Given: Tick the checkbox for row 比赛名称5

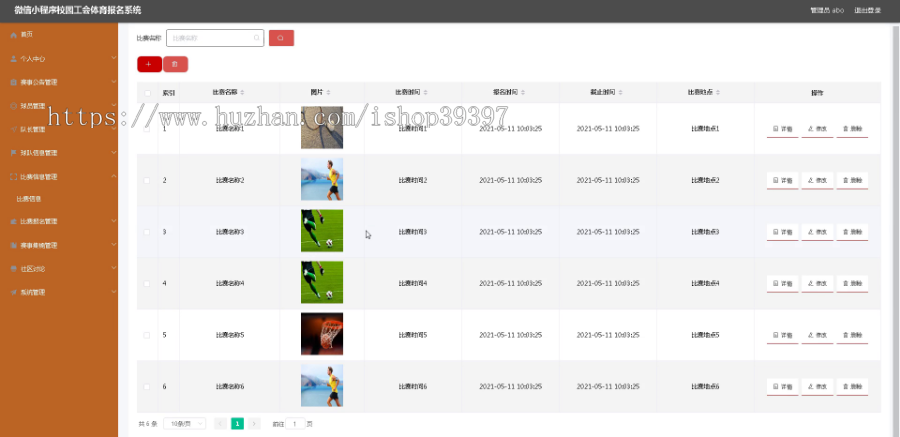Looking at the screenshot, I should pyautogui.click(x=147, y=335).
